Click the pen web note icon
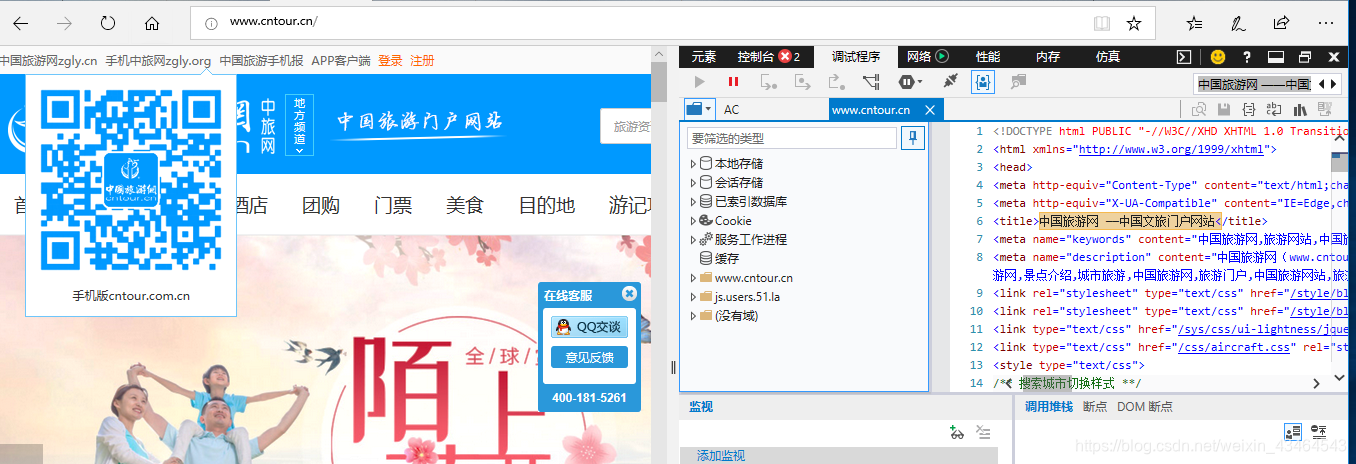 tap(1238, 23)
